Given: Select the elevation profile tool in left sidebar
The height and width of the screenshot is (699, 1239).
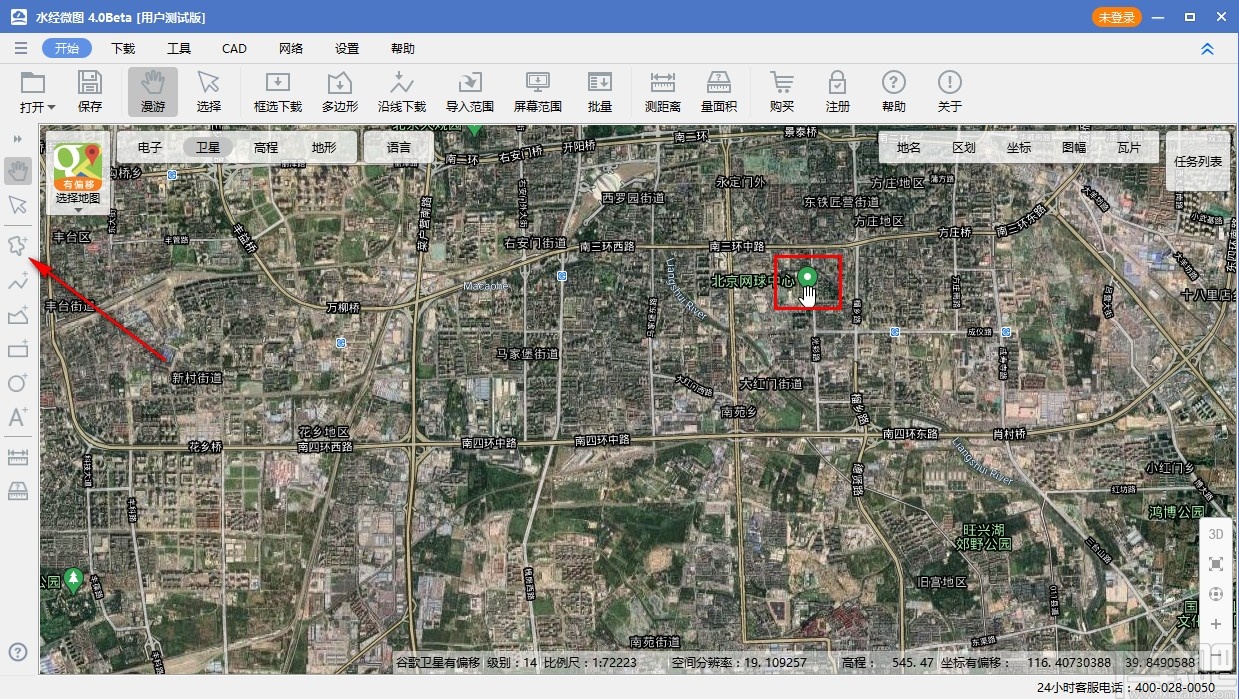Looking at the screenshot, I should click(x=18, y=316).
